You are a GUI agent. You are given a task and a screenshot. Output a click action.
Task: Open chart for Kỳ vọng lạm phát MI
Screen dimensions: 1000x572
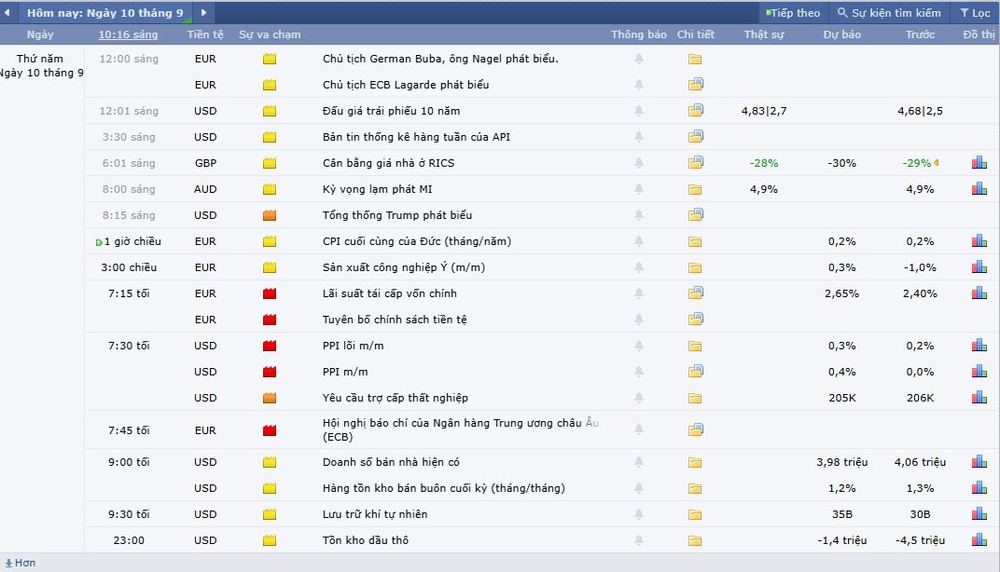[980, 189]
